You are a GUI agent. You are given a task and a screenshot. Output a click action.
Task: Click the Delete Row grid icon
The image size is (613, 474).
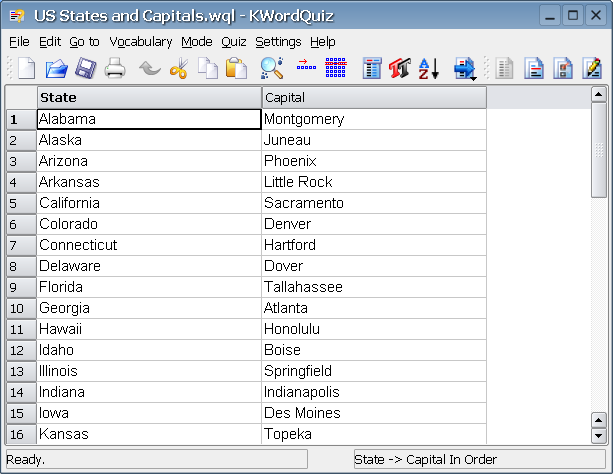click(x=336, y=68)
